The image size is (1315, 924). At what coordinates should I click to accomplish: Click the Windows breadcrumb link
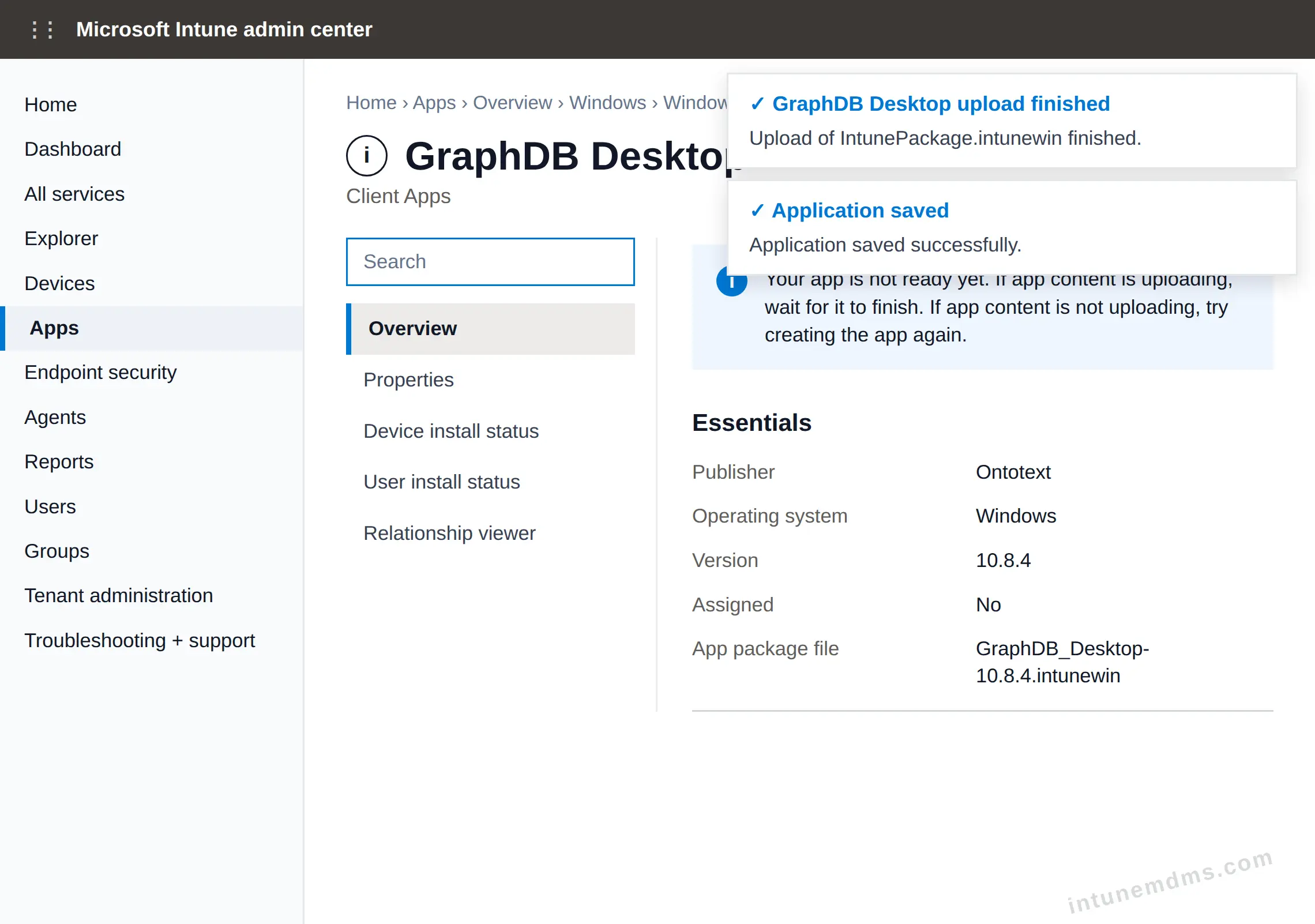[x=608, y=103]
